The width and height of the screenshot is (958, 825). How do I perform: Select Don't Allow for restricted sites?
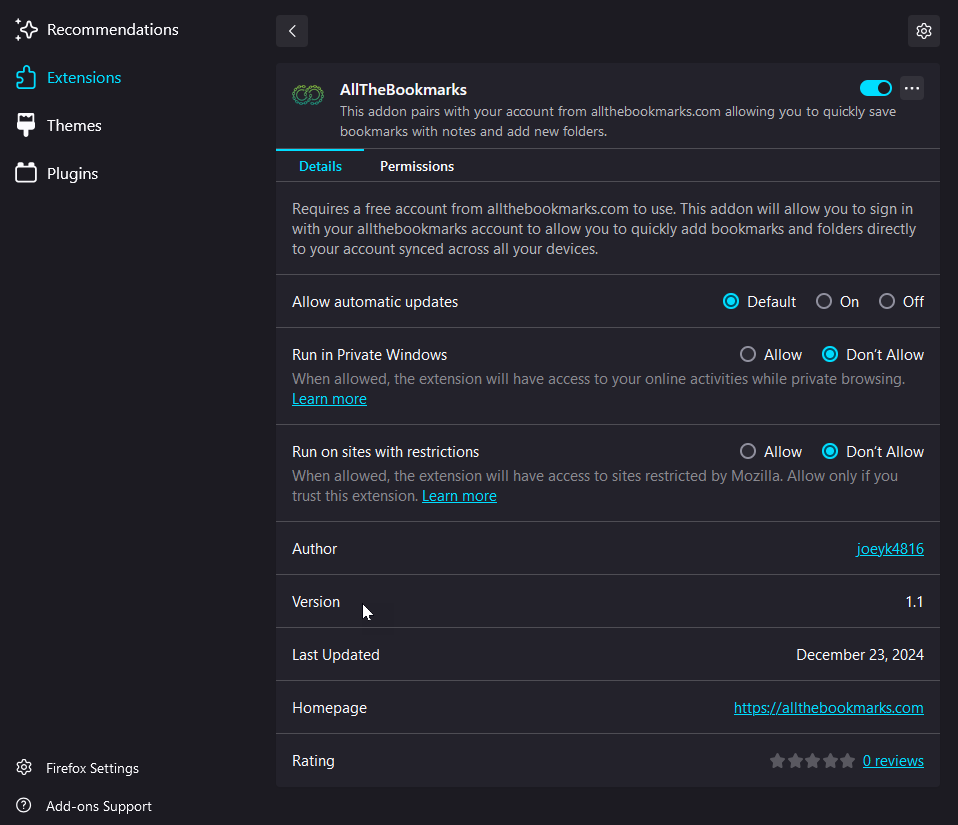tap(830, 452)
